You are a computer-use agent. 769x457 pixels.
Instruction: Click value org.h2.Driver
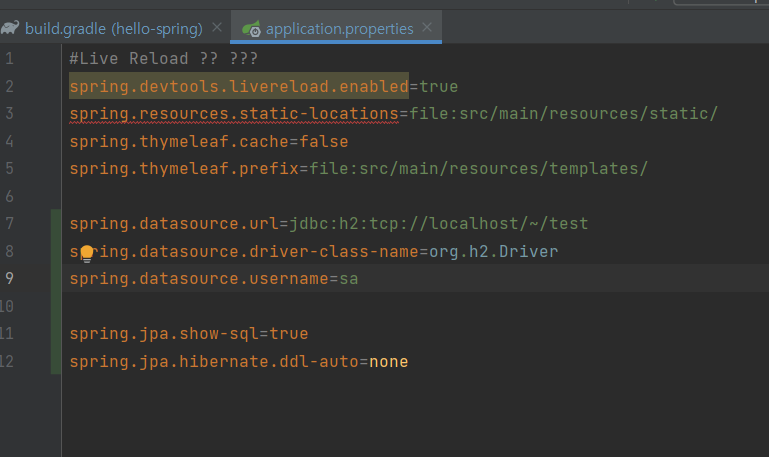click(494, 252)
